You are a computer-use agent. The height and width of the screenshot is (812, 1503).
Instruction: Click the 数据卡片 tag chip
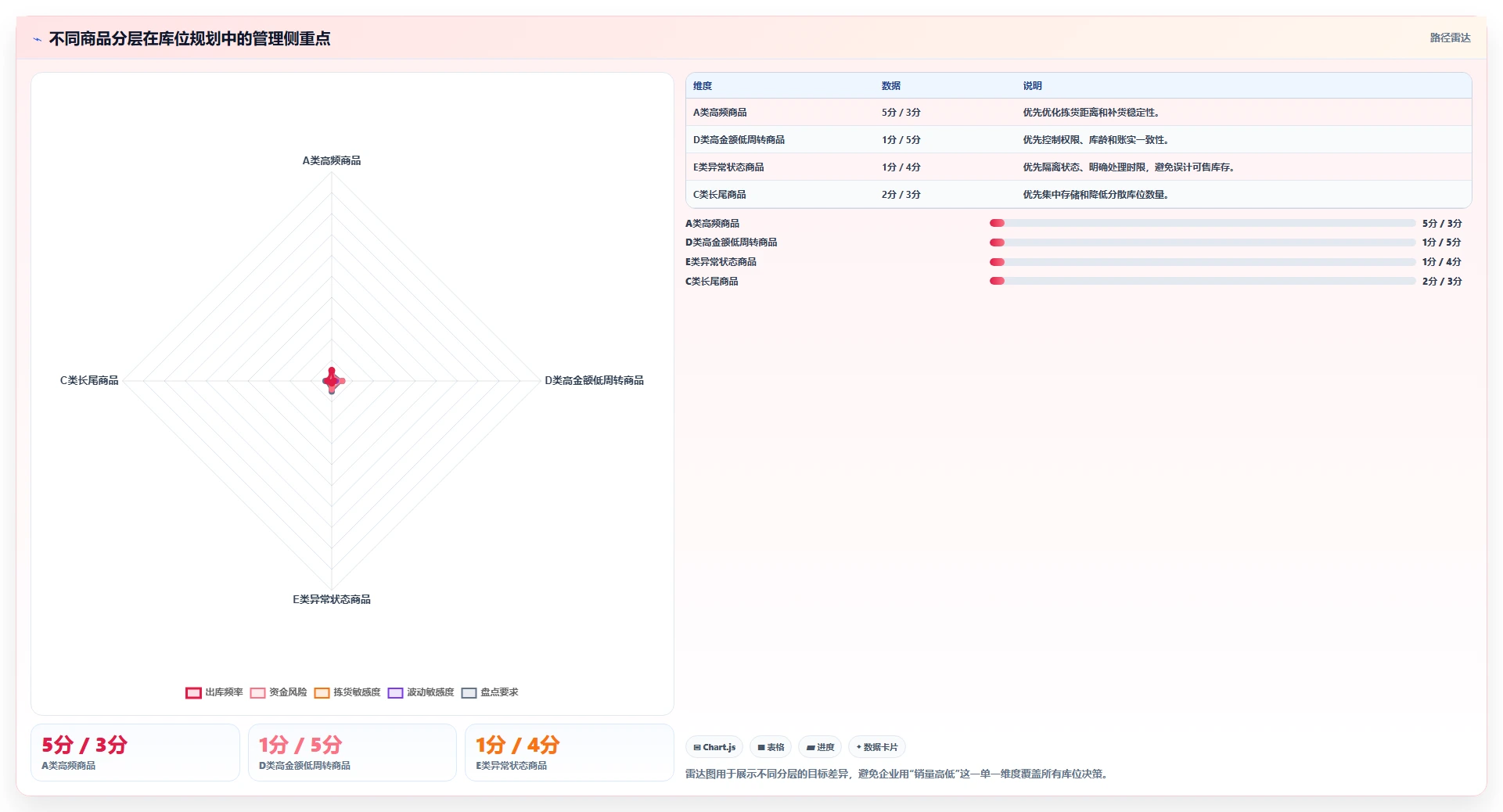(x=877, y=747)
